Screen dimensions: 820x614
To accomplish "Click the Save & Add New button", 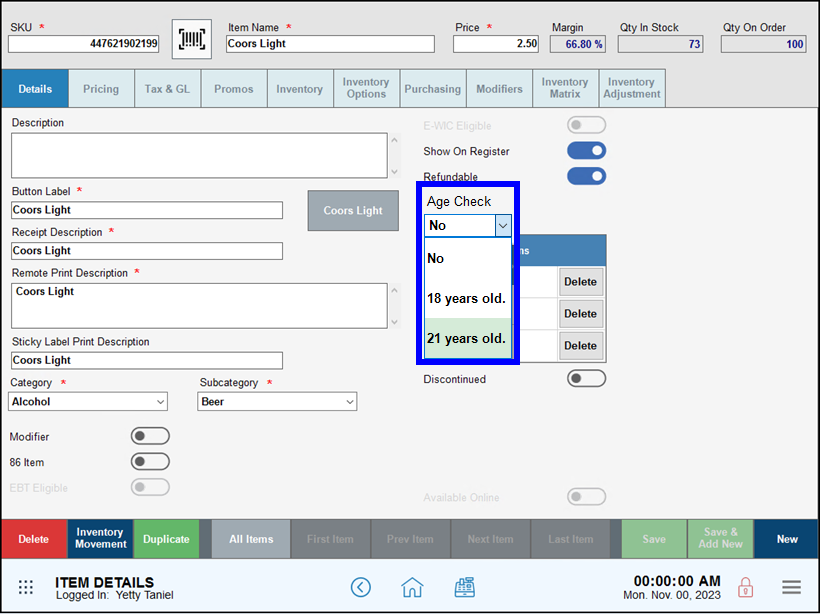I will click(x=721, y=539).
